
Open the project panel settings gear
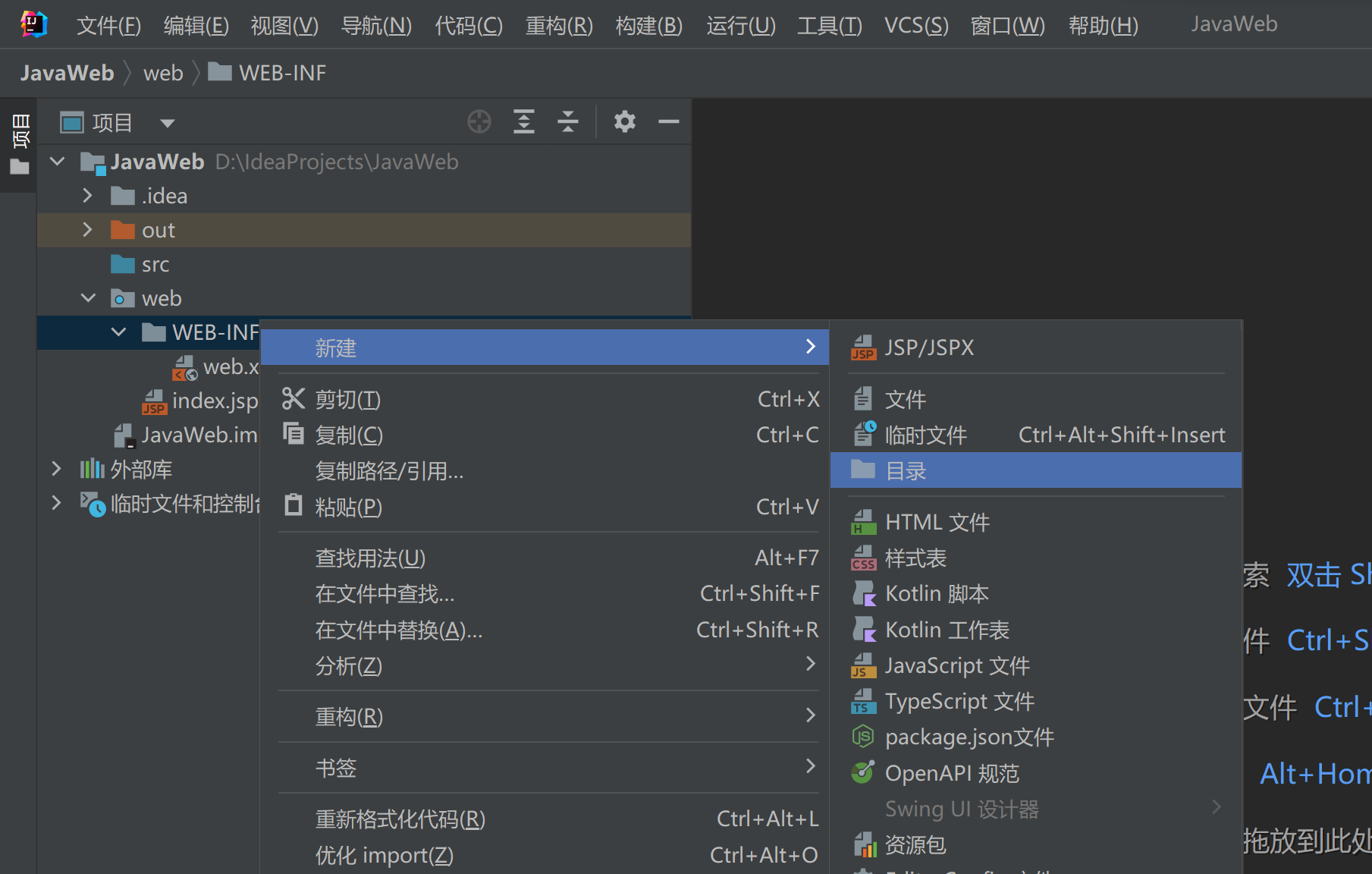tap(624, 121)
